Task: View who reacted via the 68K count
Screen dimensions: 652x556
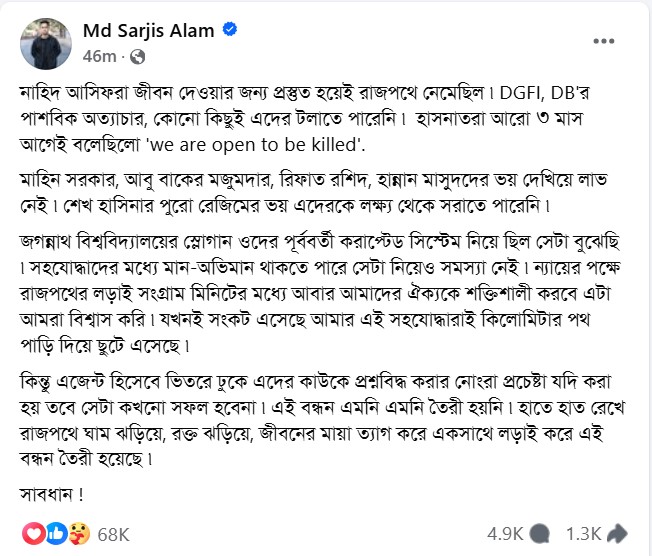Action: pos(112,534)
